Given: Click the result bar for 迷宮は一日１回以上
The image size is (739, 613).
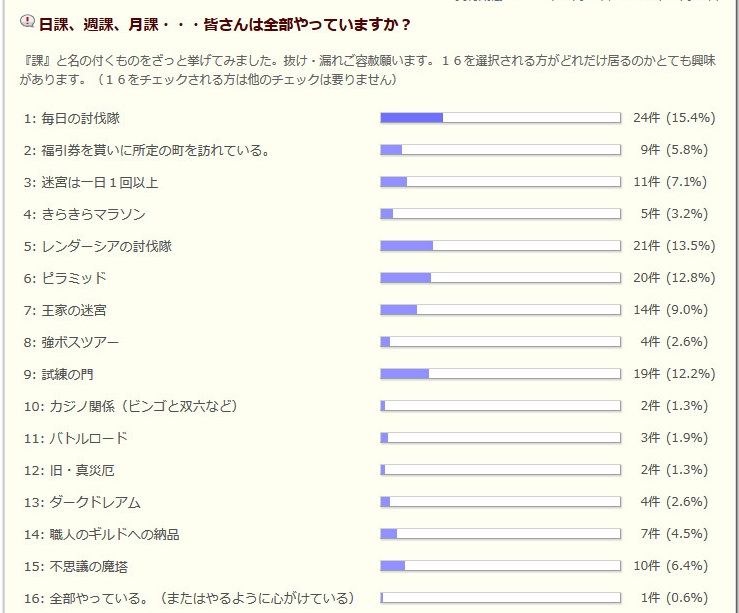Looking at the screenshot, I should [501, 182].
